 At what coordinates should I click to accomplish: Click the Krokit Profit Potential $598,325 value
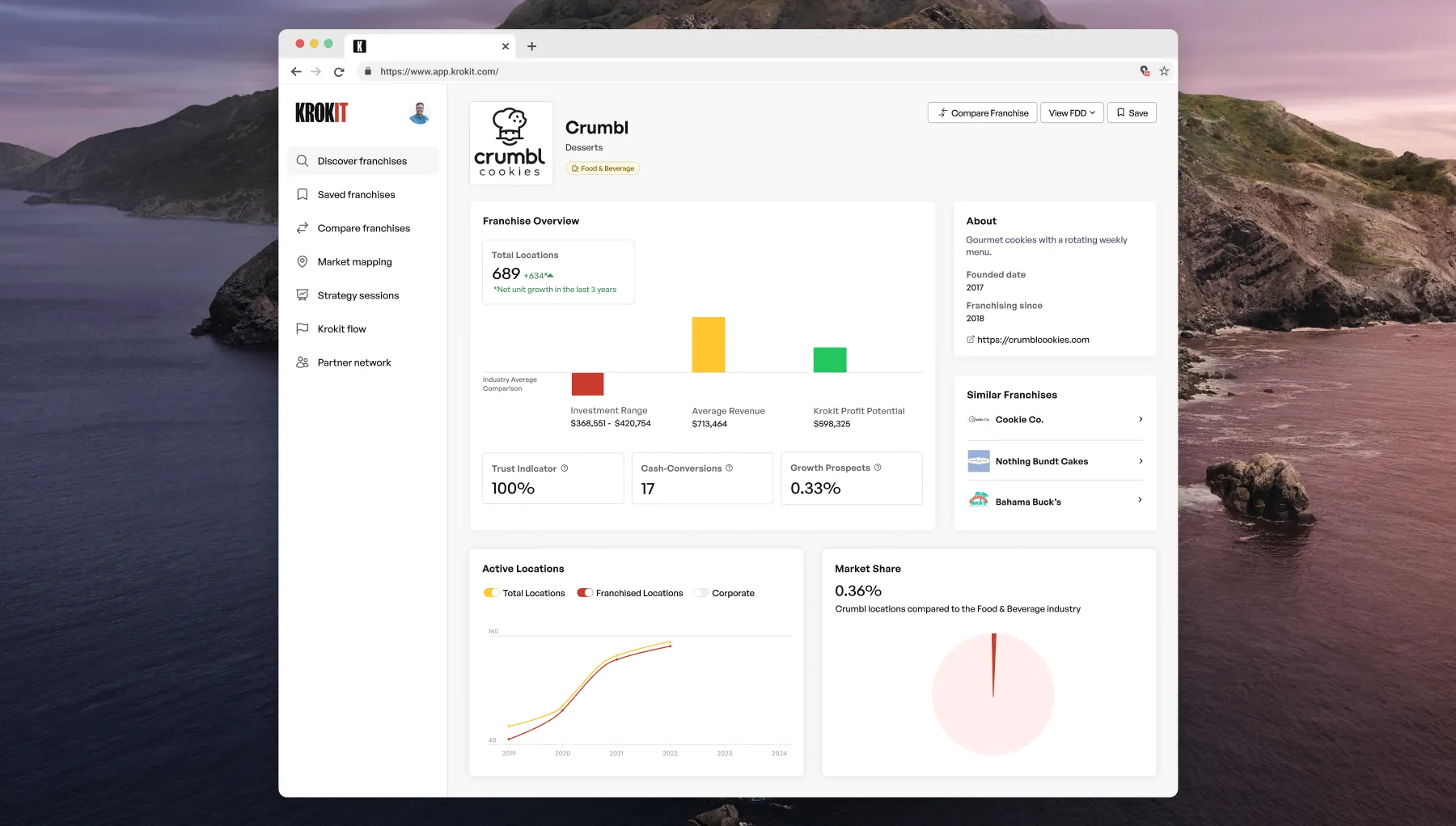tap(832, 424)
